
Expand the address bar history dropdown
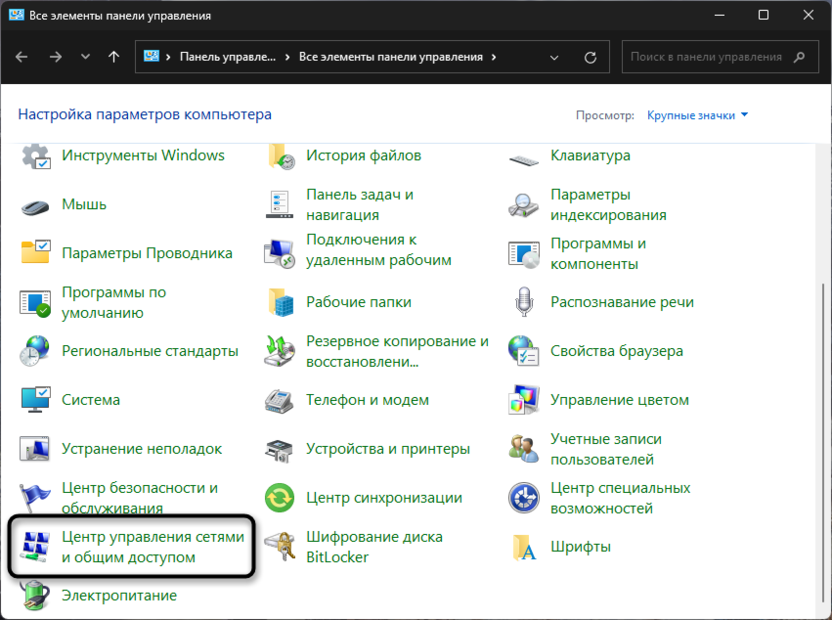click(x=554, y=57)
